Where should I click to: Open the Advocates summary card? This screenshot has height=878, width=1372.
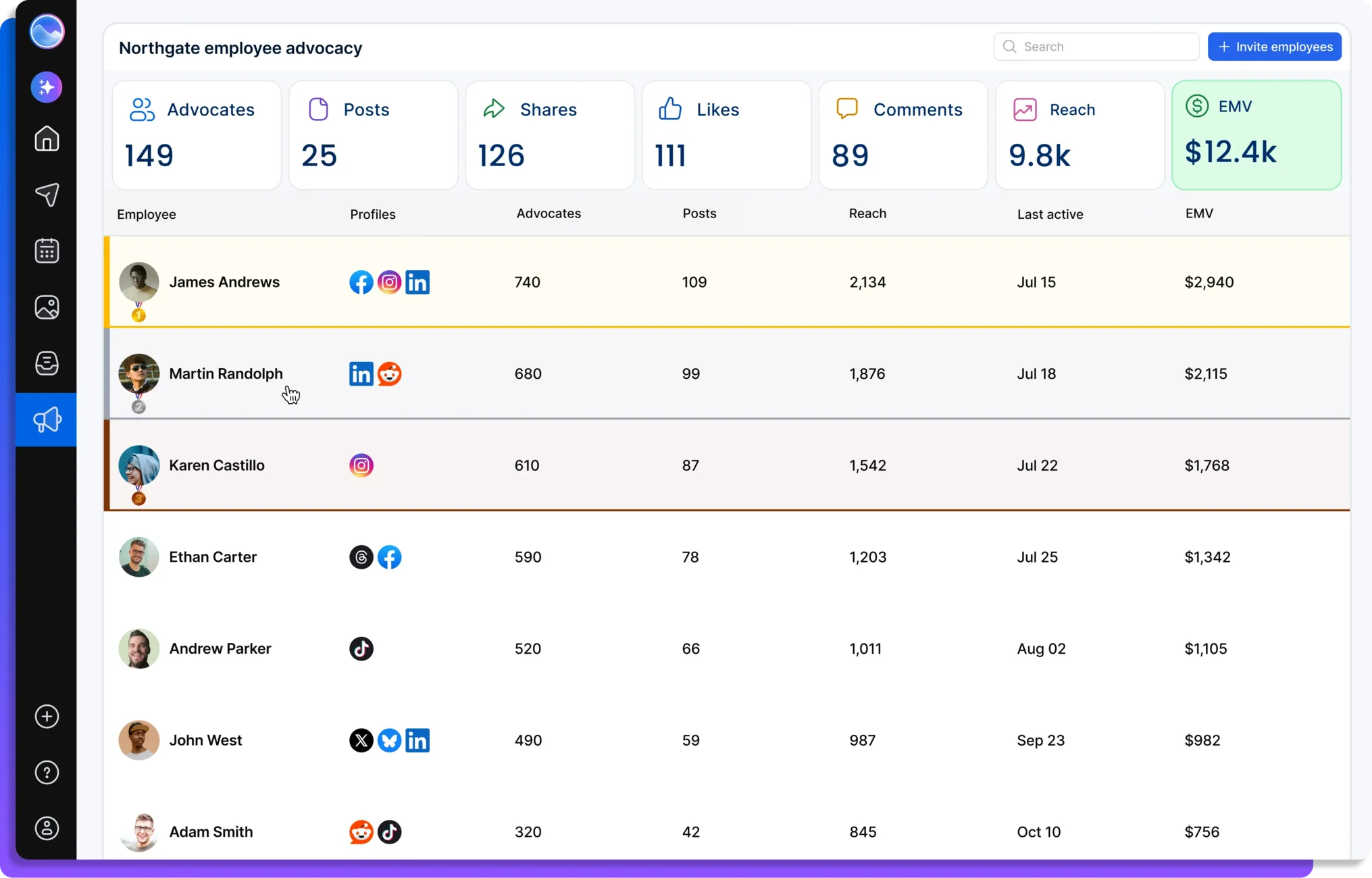tap(197, 135)
